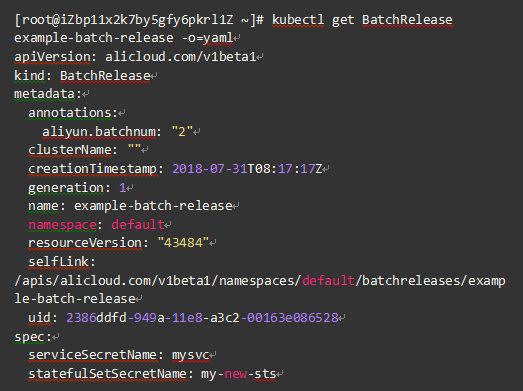The width and height of the screenshot is (523, 391).
Task: Click the 'metadata:' key
Action: pyautogui.click(x=48, y=94)
